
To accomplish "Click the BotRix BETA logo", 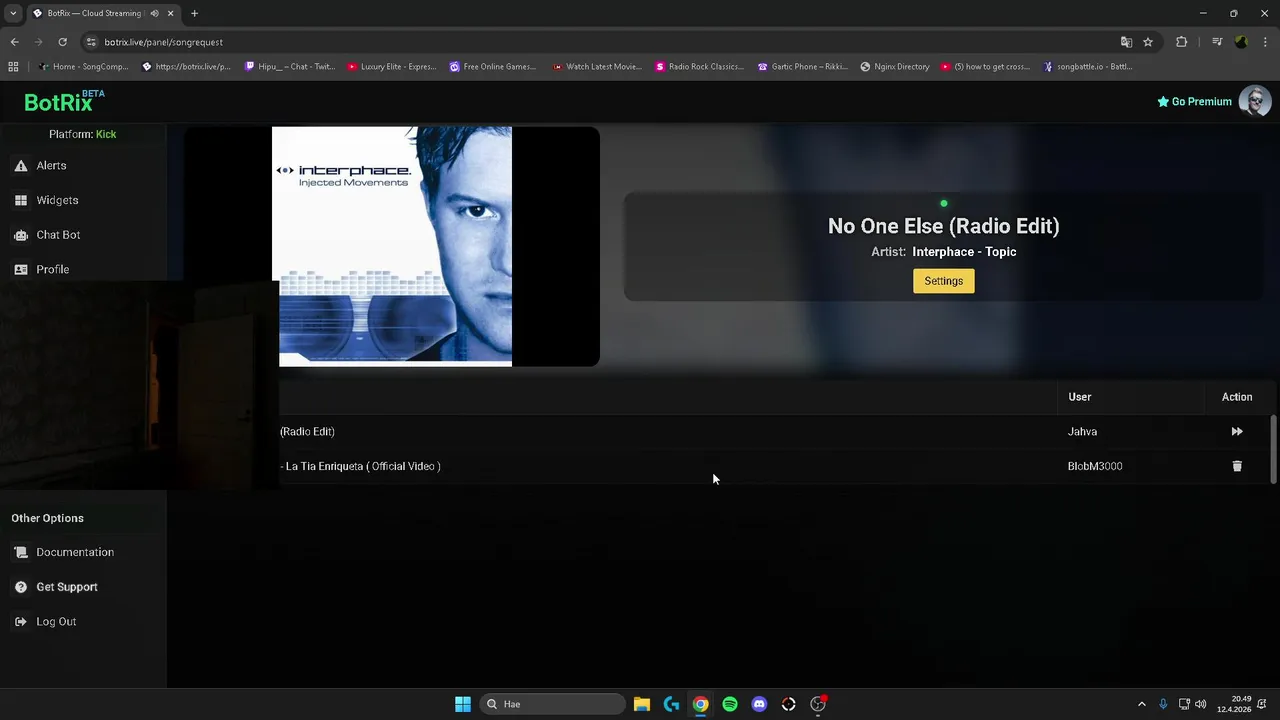I will pos(64,101).
